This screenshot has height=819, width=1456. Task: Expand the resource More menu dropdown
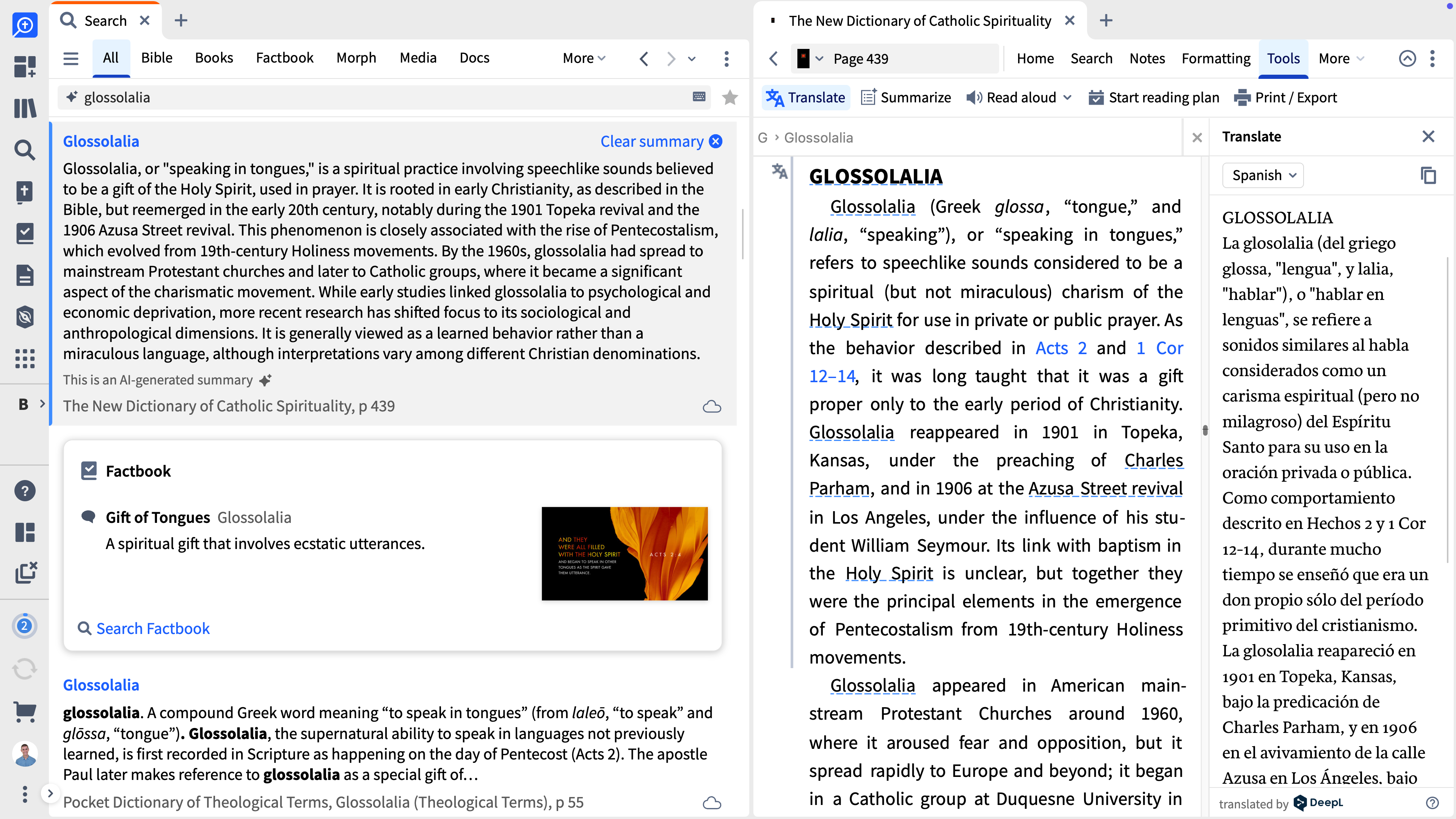click(x=1341, y=58)
